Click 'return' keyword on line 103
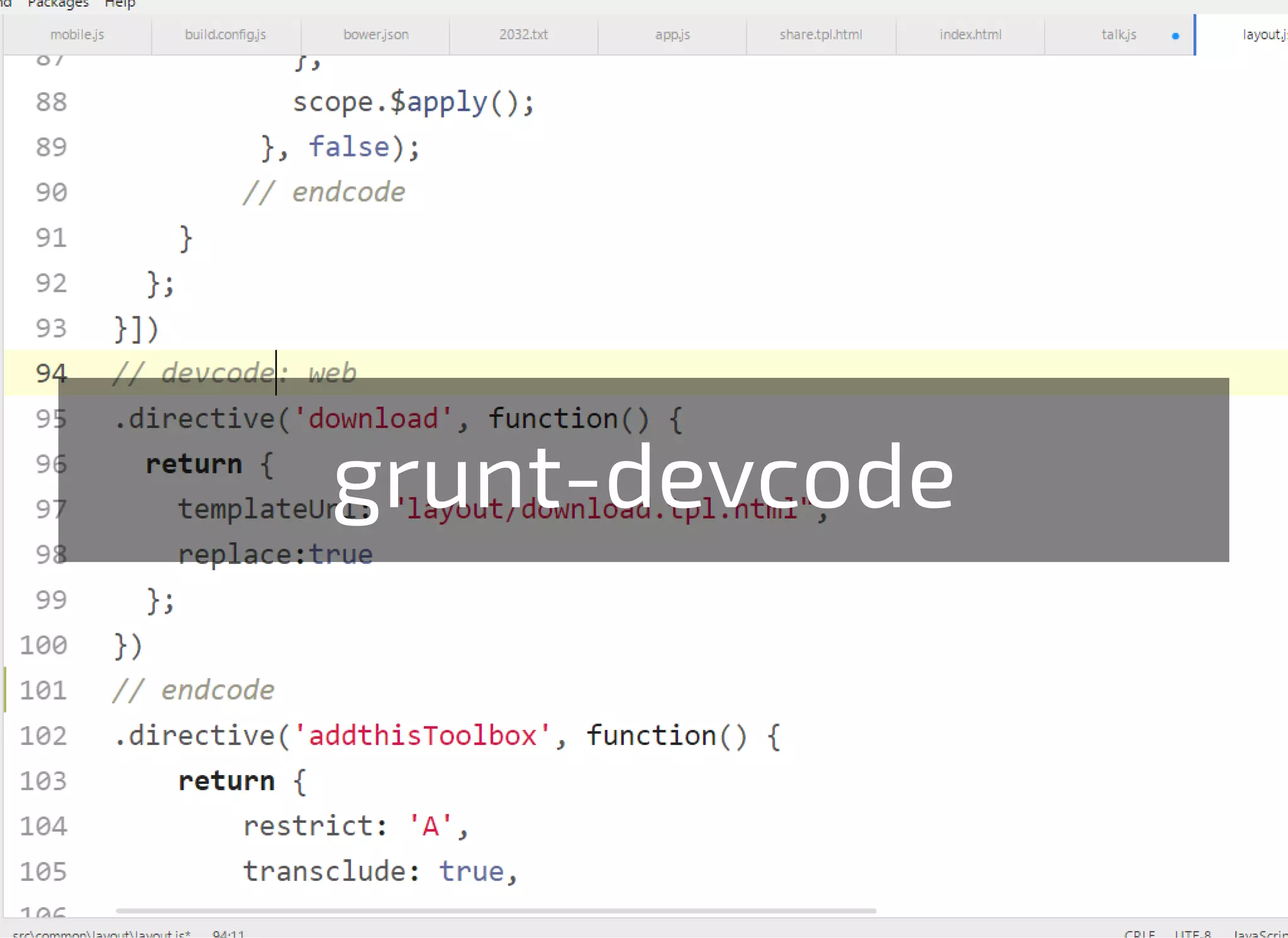1288x938 pixels. click(x=226, y=781)
